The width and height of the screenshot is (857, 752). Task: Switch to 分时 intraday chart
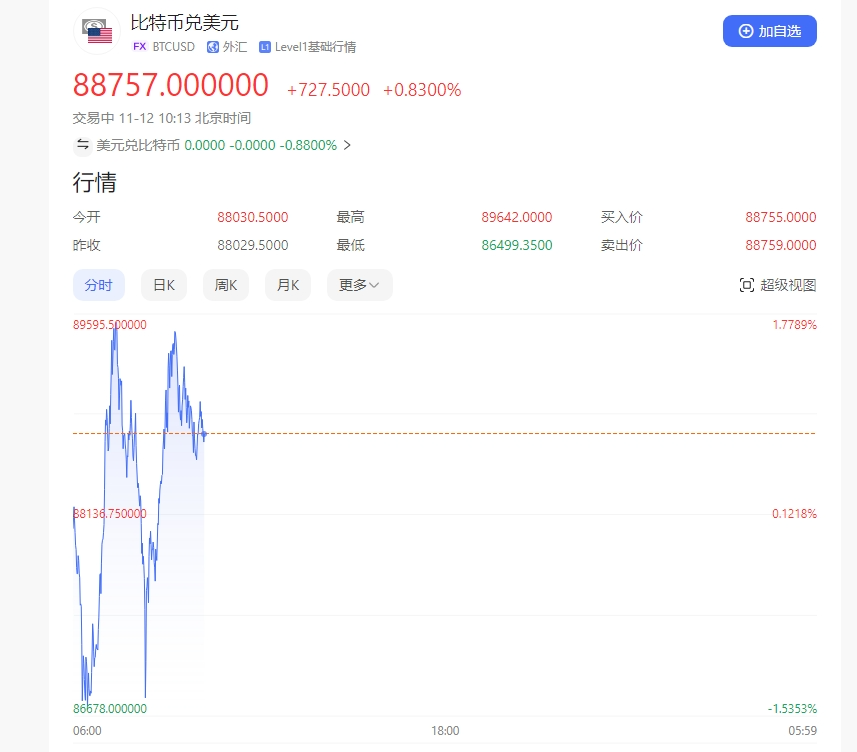click(98, 285)
